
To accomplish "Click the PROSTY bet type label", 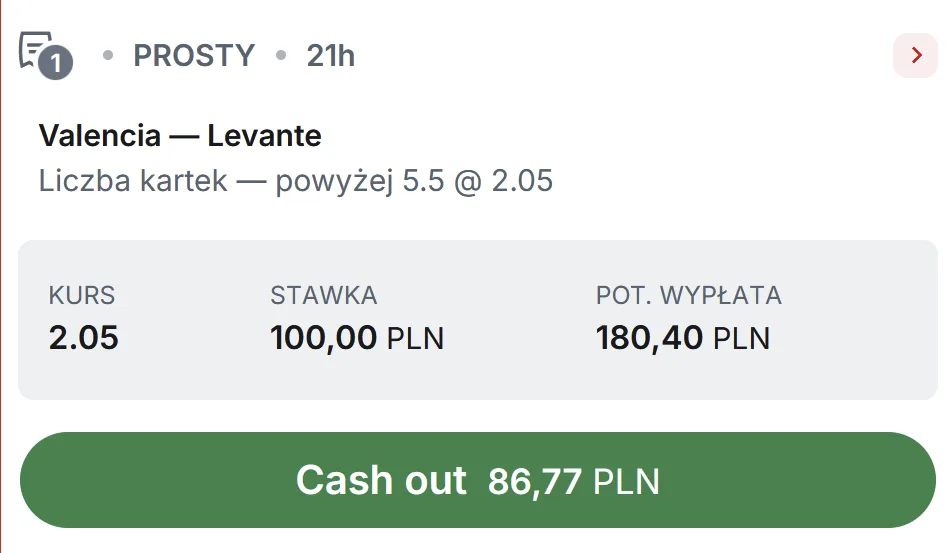I will 194,56.
